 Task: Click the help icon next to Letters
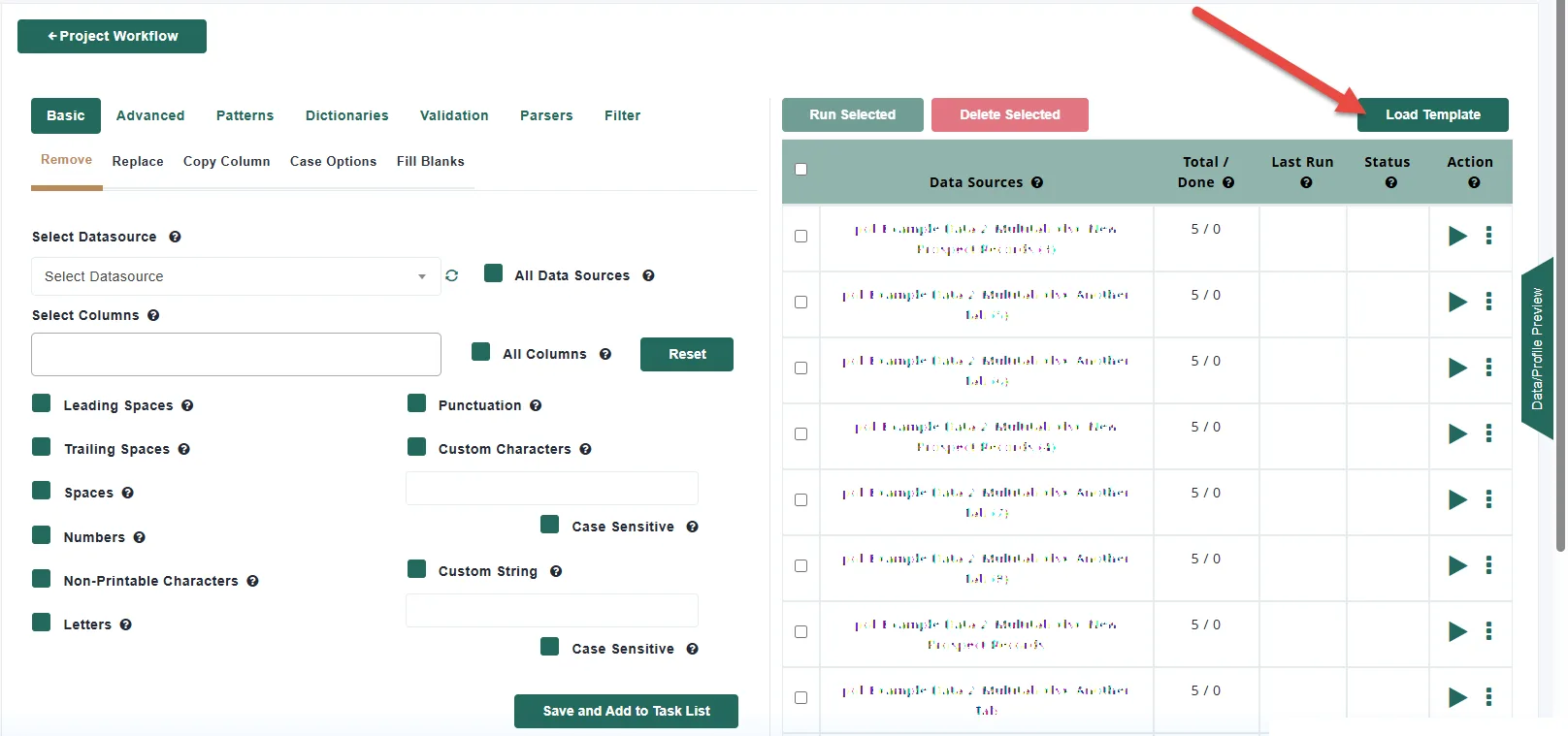[x=126, y=624]
